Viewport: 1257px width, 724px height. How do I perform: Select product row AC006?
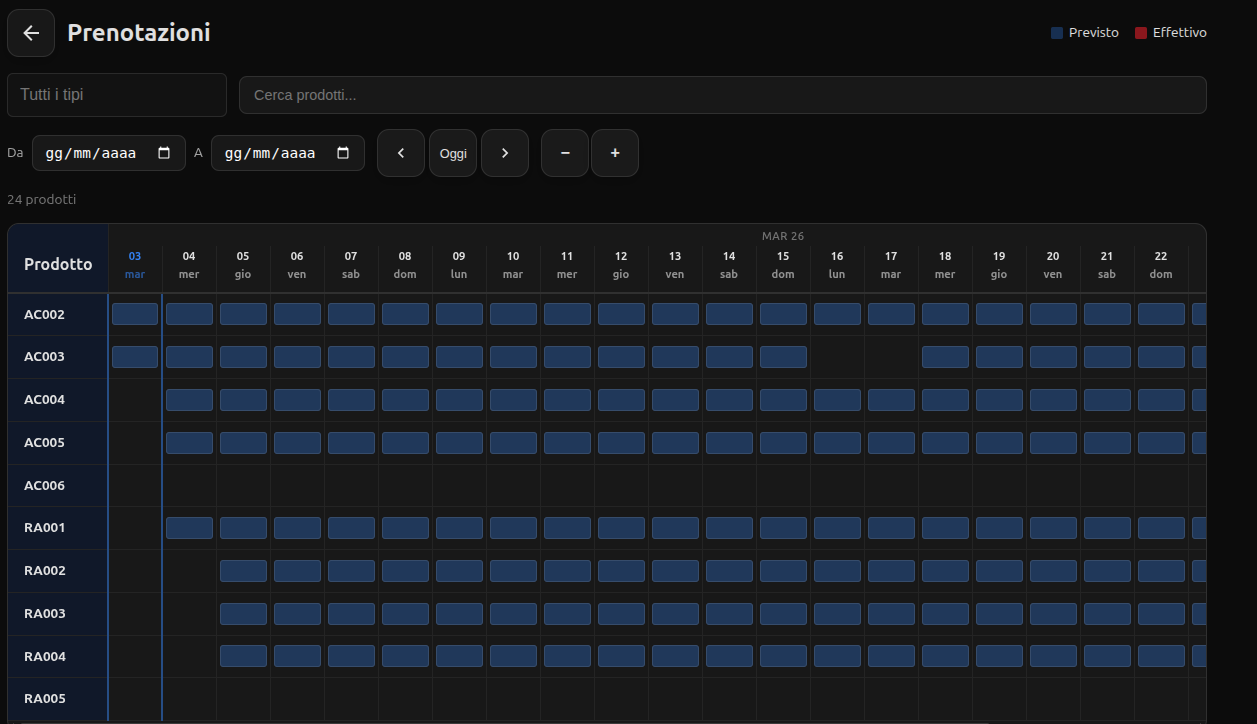[58, 486]
